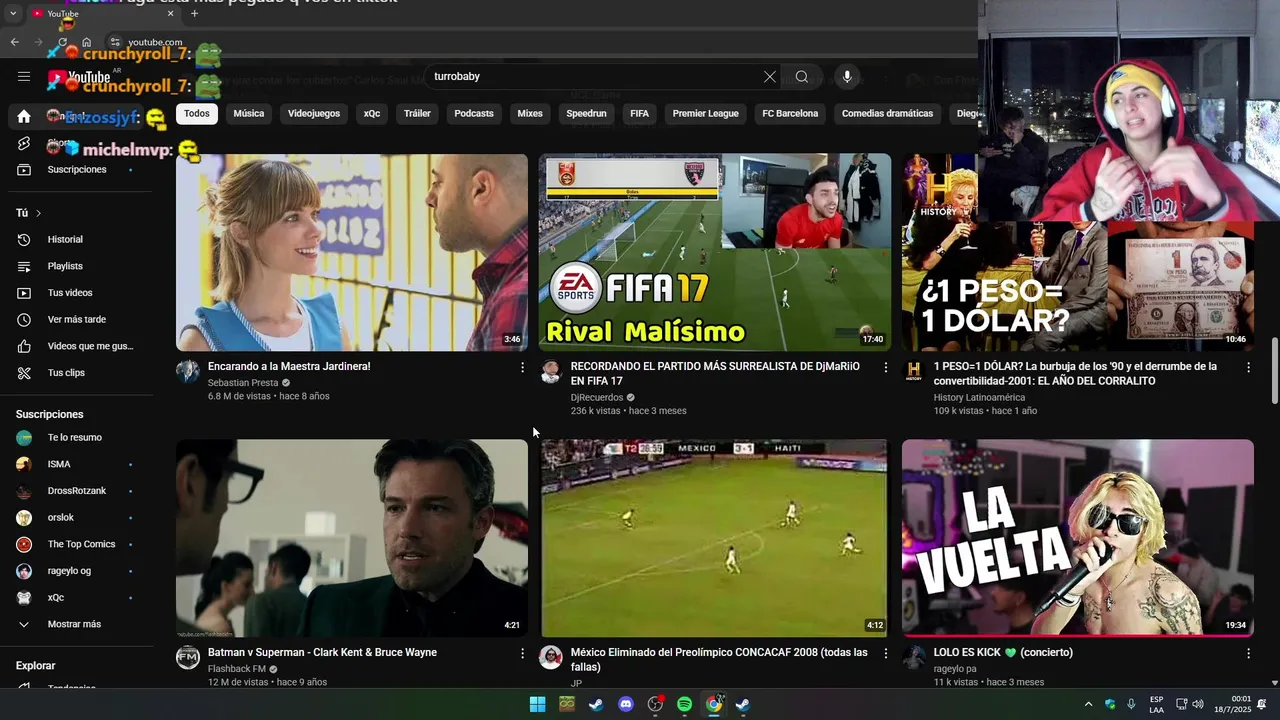Click the magnifier search button
The width and height of the screenshot is (1280, 720).
point(802,77)
